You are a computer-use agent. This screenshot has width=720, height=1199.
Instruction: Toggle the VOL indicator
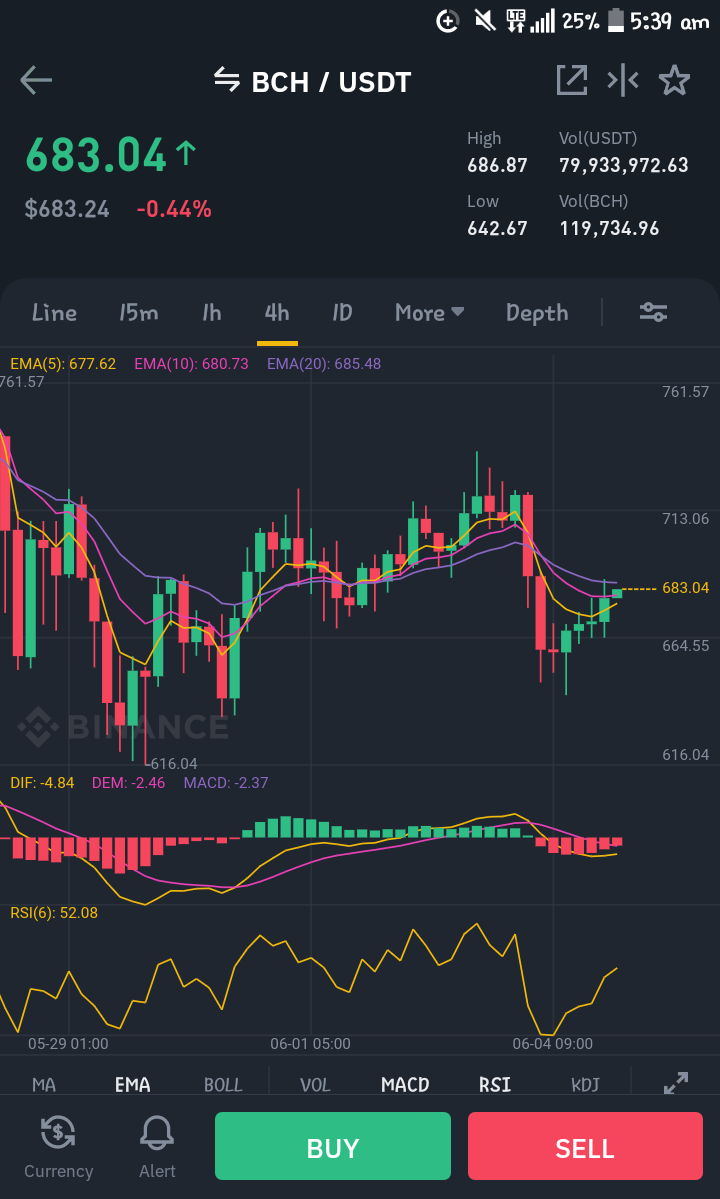pyautogui.click(x=315, y=1084)
